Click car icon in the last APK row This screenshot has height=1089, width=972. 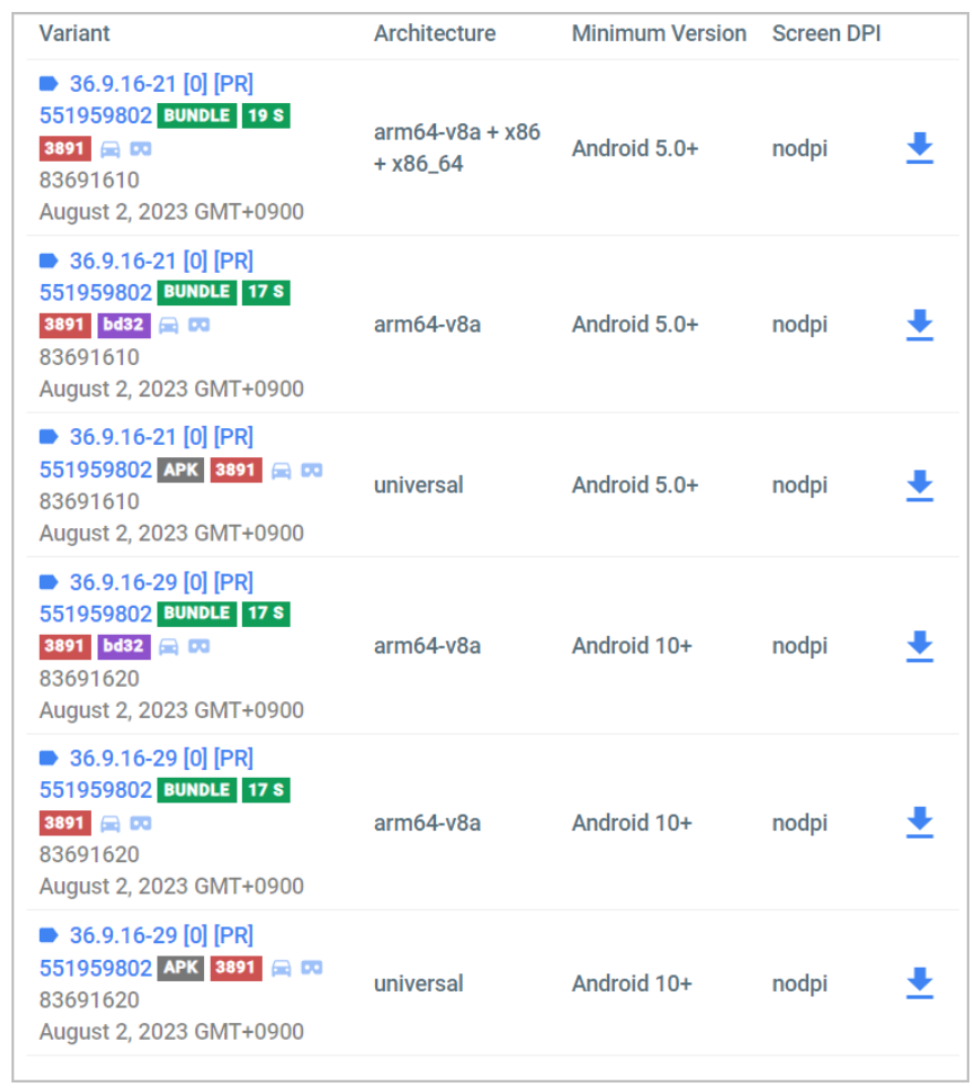click(281, 967)
